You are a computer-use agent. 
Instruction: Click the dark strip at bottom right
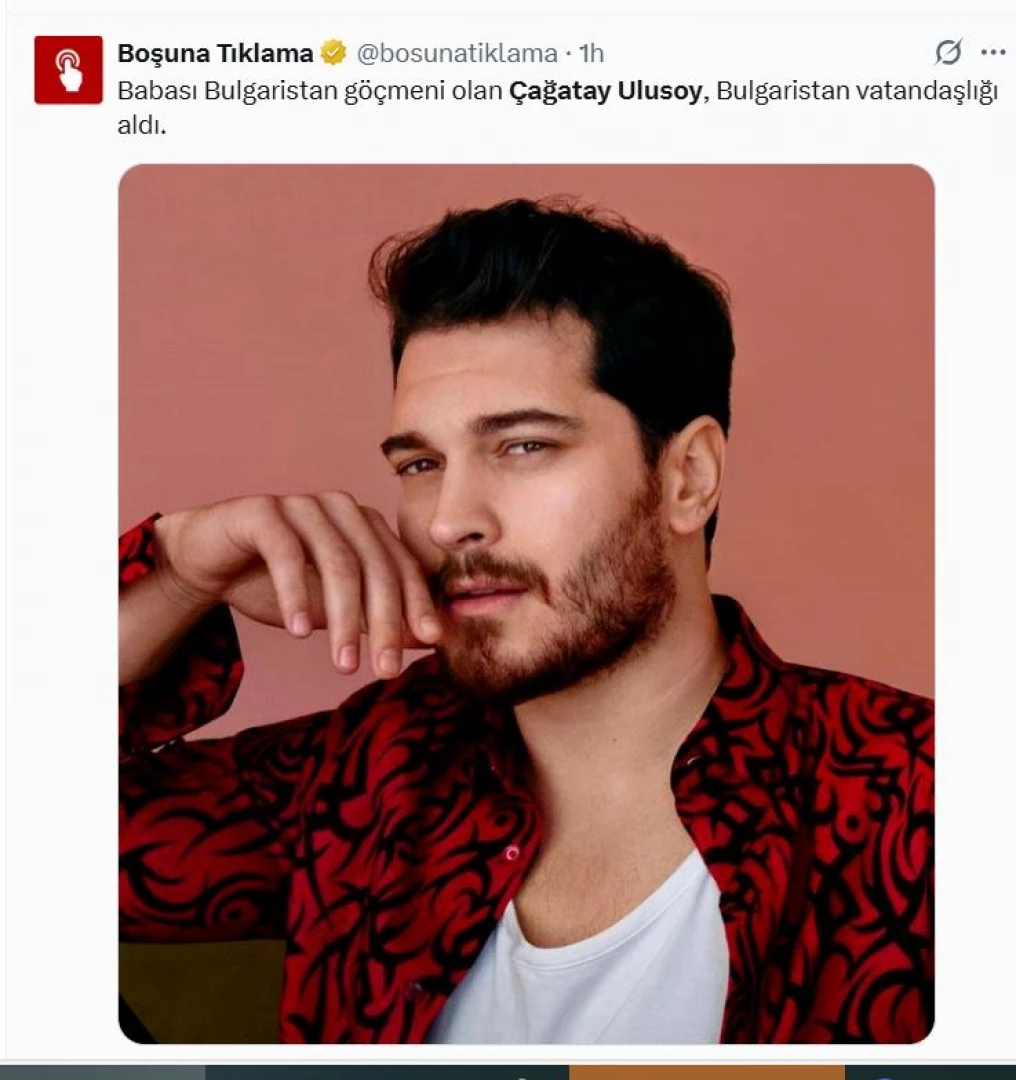click(x=930, y=1072)
